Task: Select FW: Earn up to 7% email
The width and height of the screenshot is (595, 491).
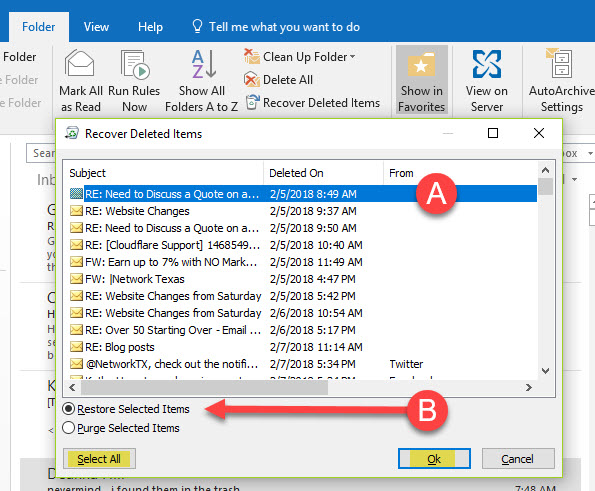Action: point(303,262)
